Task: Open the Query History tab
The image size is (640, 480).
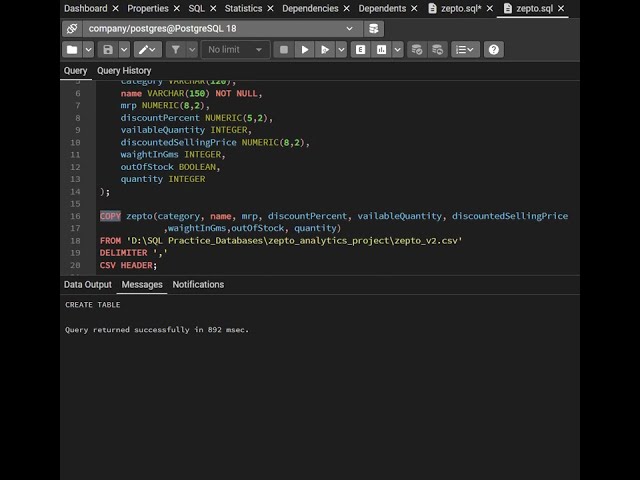Action: [x=124, y=71]
